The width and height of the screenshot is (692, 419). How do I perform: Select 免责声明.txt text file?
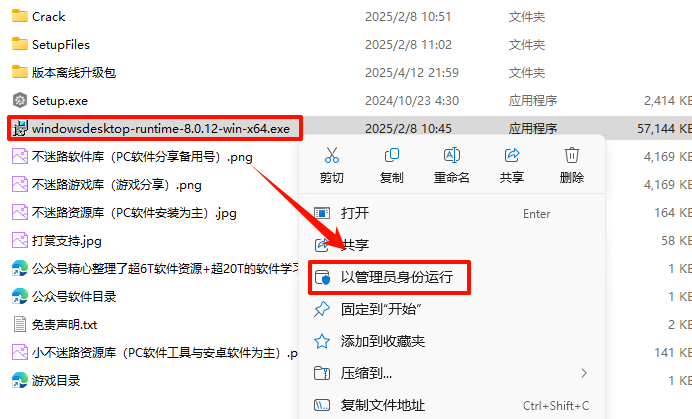[54, 325]
